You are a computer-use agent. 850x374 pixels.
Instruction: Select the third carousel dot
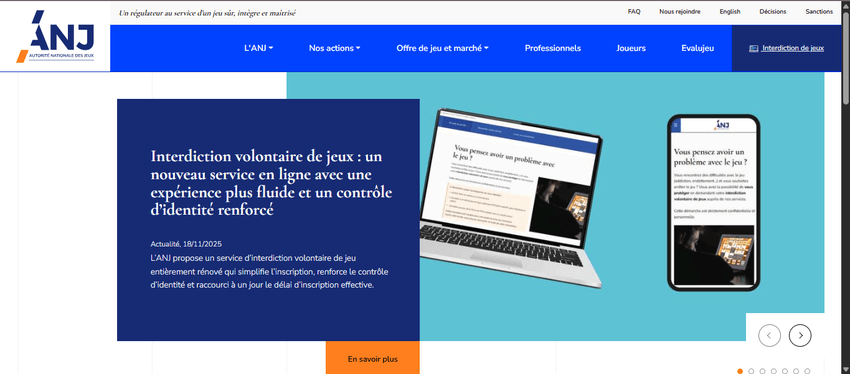coord(762,371)
